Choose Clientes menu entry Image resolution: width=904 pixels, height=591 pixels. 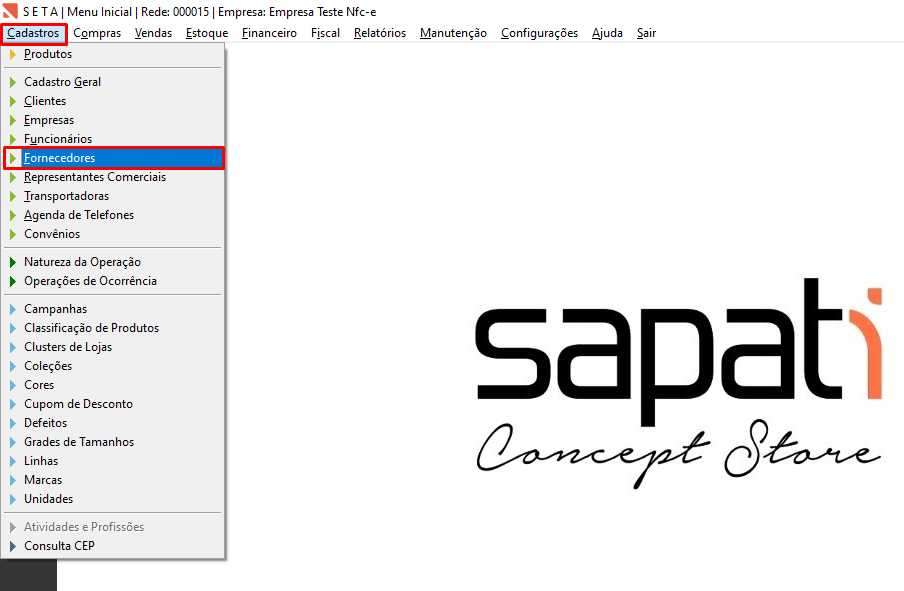coord(113,101)
